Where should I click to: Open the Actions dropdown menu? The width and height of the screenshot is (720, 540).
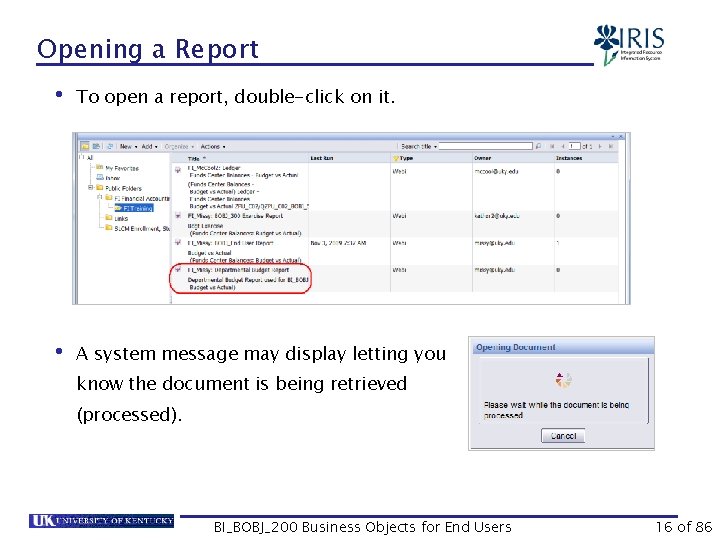tap(213, 146)
